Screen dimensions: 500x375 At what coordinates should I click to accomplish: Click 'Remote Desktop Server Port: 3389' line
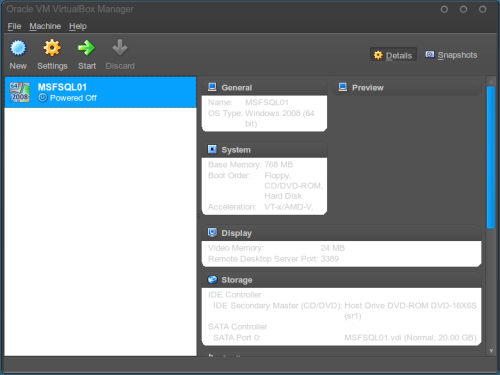[x=273, y=259]
